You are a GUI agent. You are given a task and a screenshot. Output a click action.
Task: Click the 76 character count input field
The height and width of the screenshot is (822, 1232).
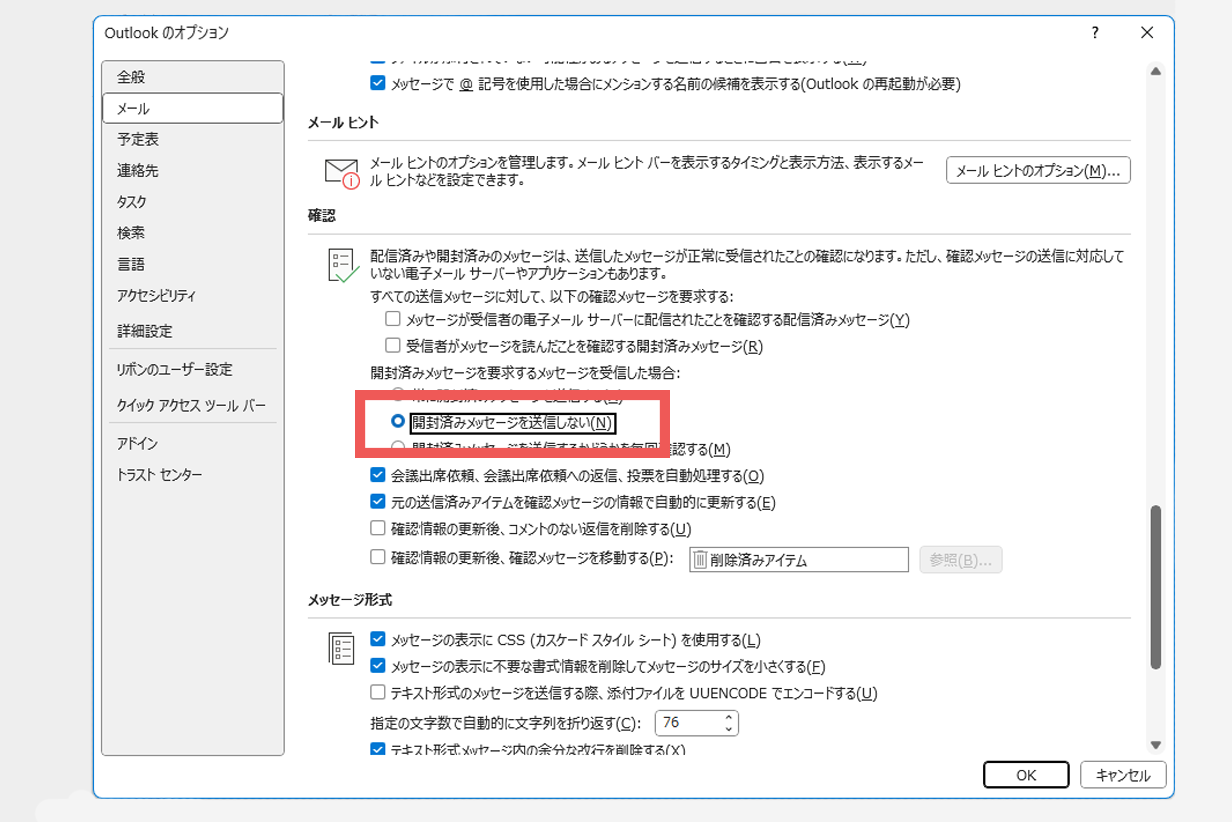click(686, 723)
